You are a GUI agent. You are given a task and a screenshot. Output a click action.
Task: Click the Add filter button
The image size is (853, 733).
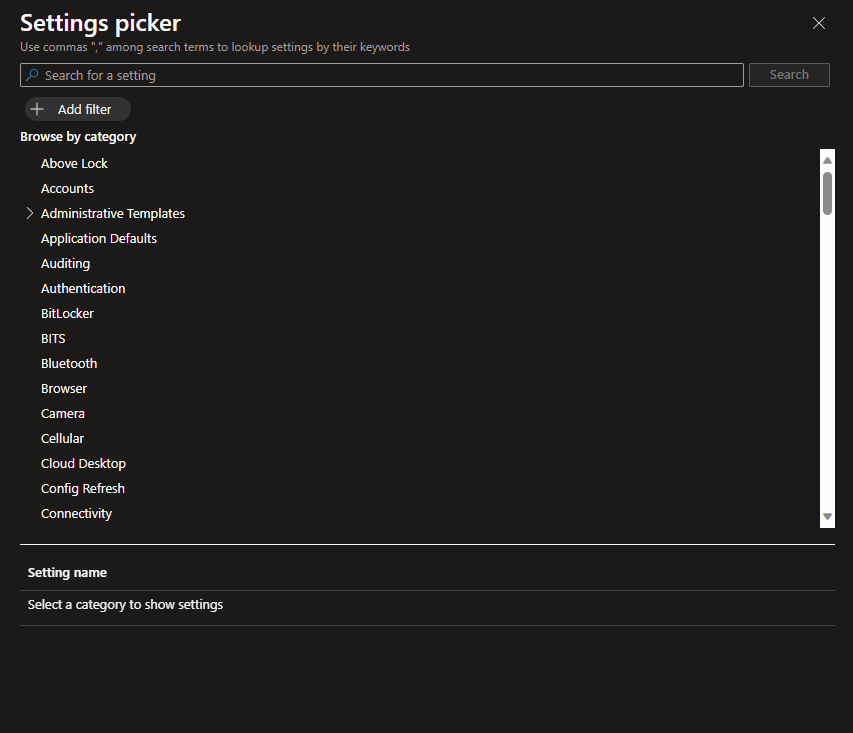(x=78, y=109)
